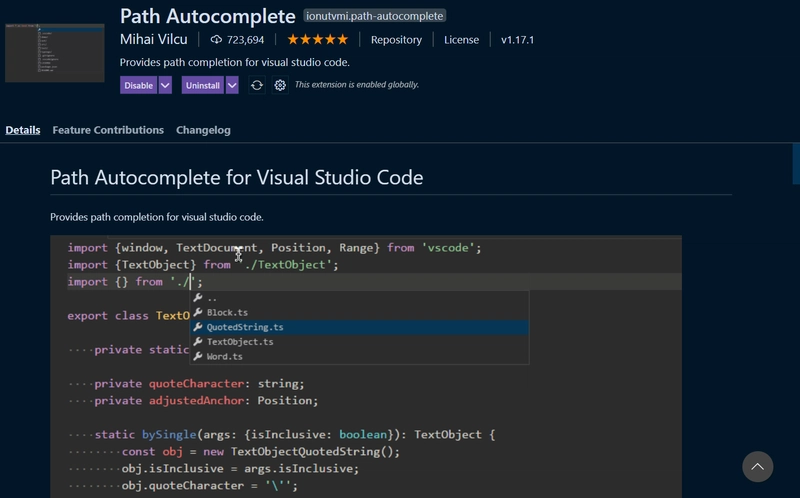
Task: Click the Uninstall button
Action: (x=203, y=85)
